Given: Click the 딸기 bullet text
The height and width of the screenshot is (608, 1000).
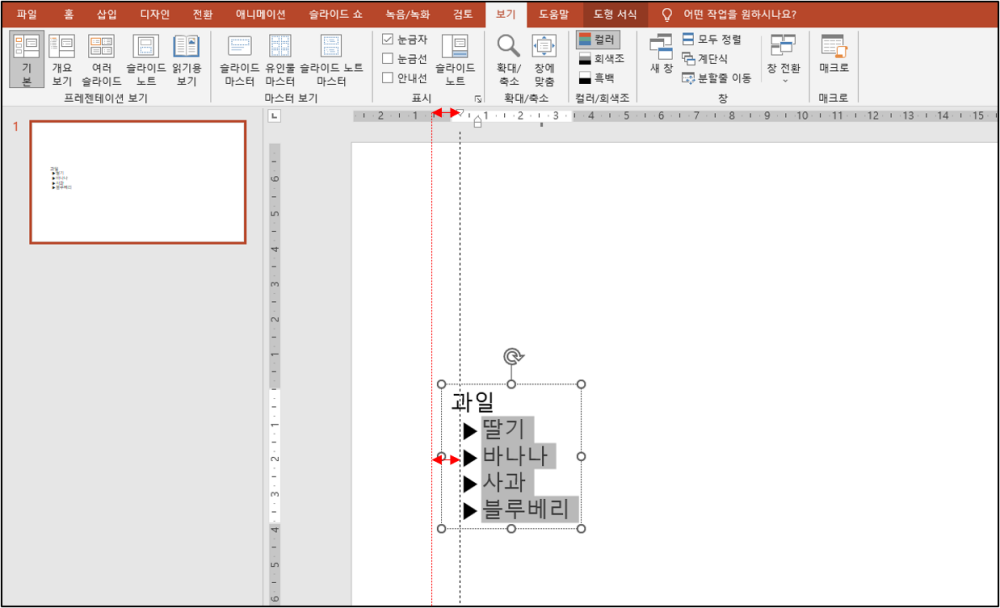Looking at the screenshot, I should point(503,429).
